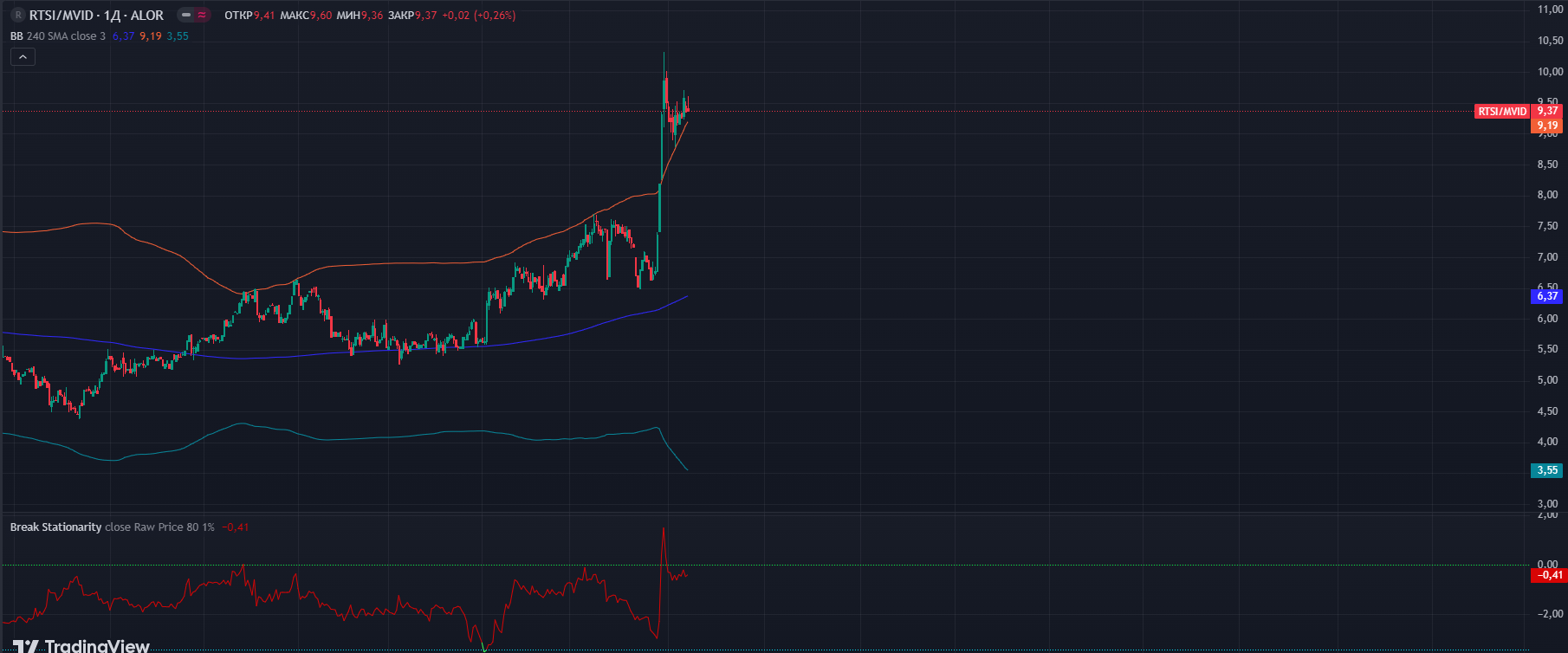Click the 5,00 tick on the price scale
Image resolution: width=1568 pixels, height=653 pixels.
[x=1547, y=380]
